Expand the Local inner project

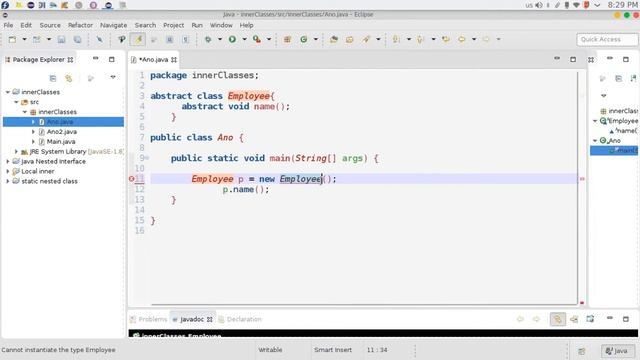(x=8, y=171)
